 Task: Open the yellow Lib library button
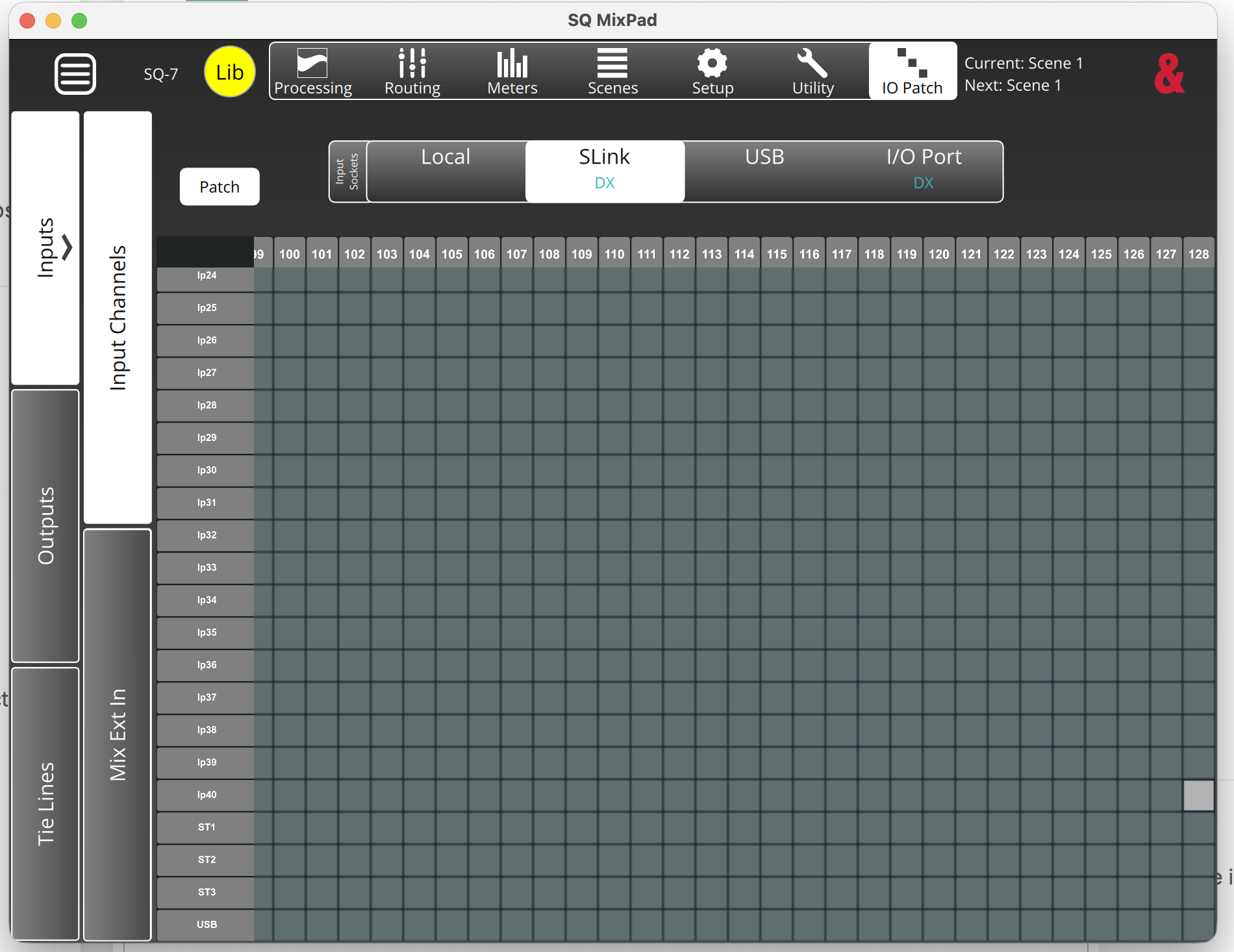pyautogui.click(x=230, y=72)
